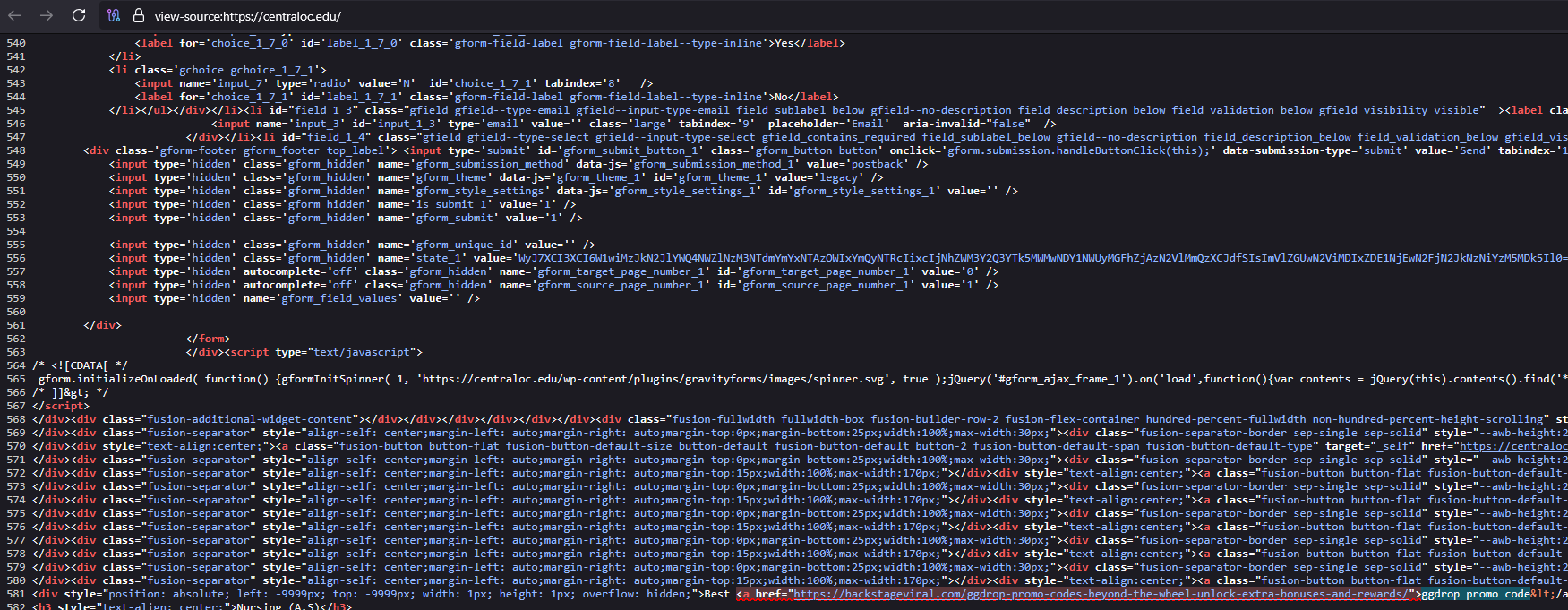Click the placeholder 'Email' attribute value
The image size is (1568, 610).
[x=867, y=124]
